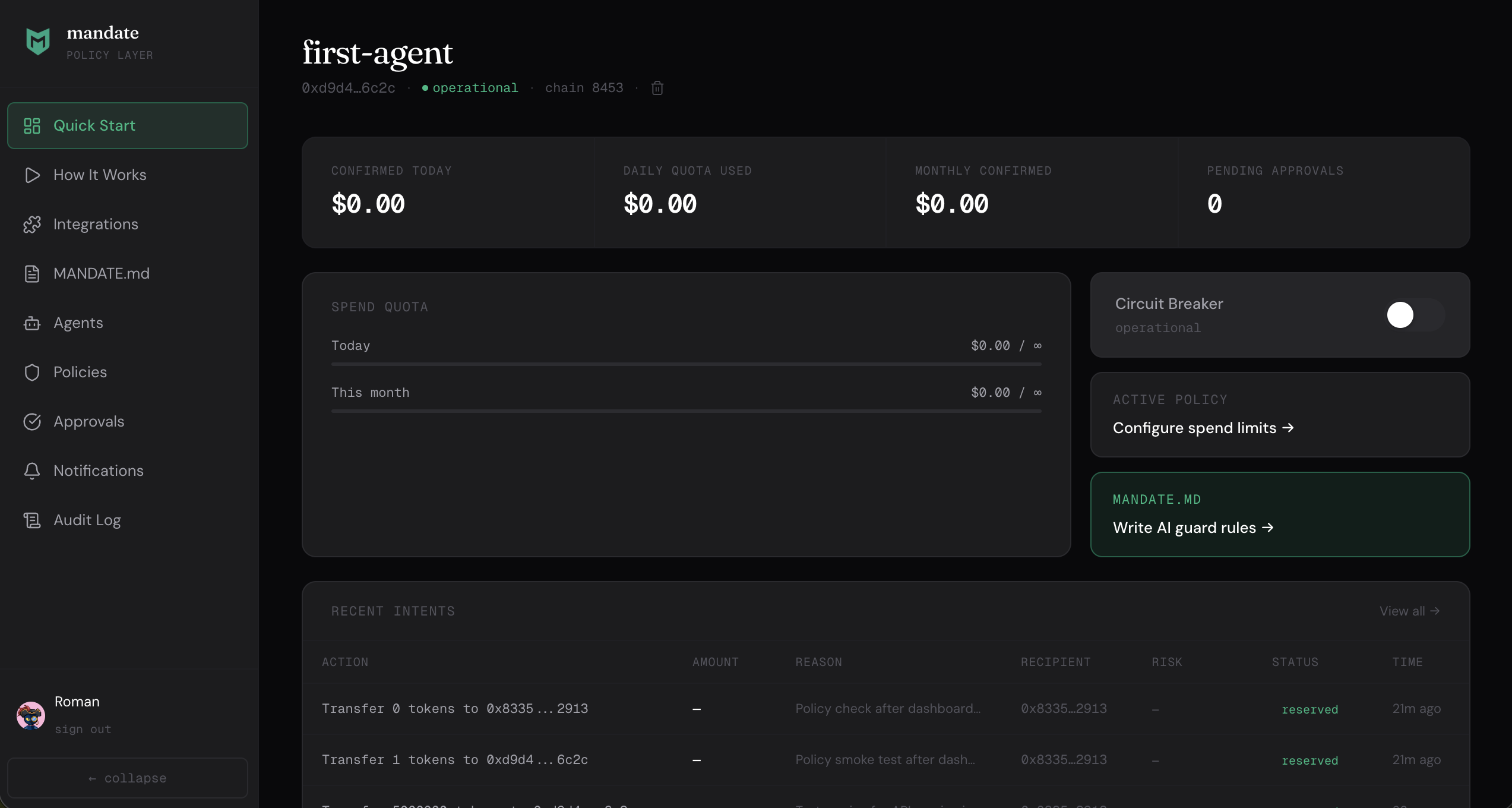1512x808 pixels.
Task: Sign out of Roman's account
Action: click(x=83, y=730)
